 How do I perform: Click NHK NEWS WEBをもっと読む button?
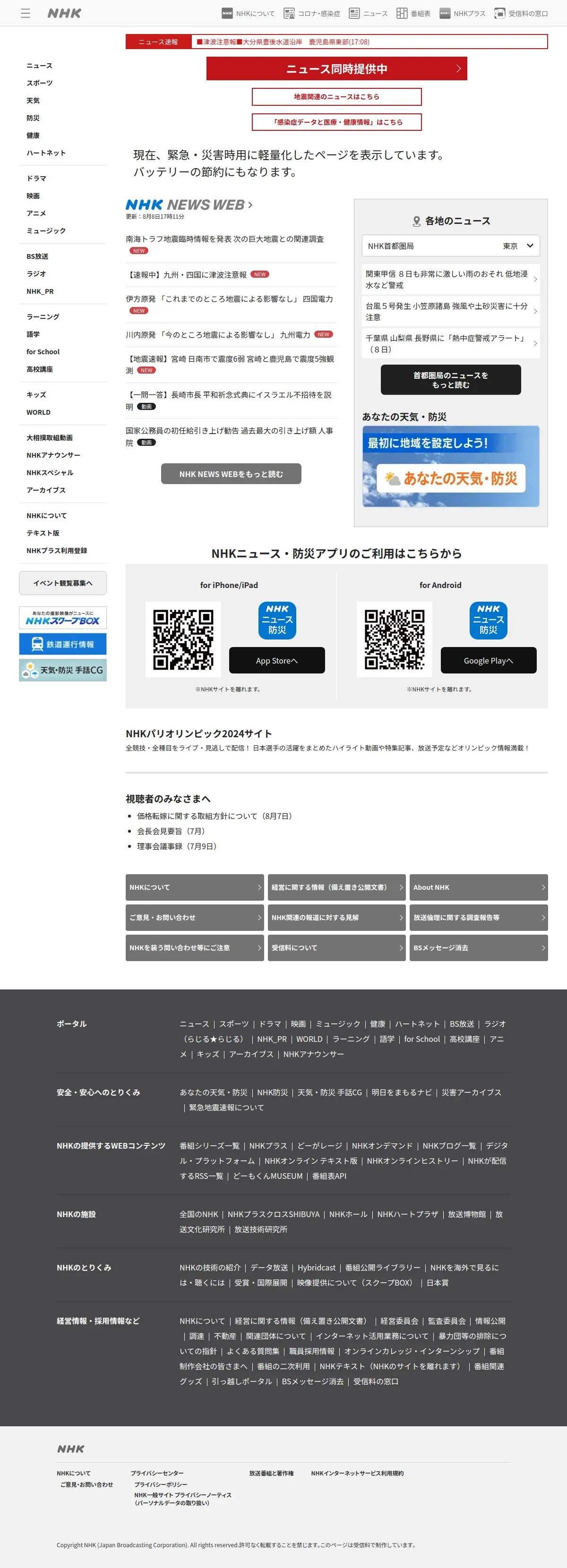pos(231,474)
